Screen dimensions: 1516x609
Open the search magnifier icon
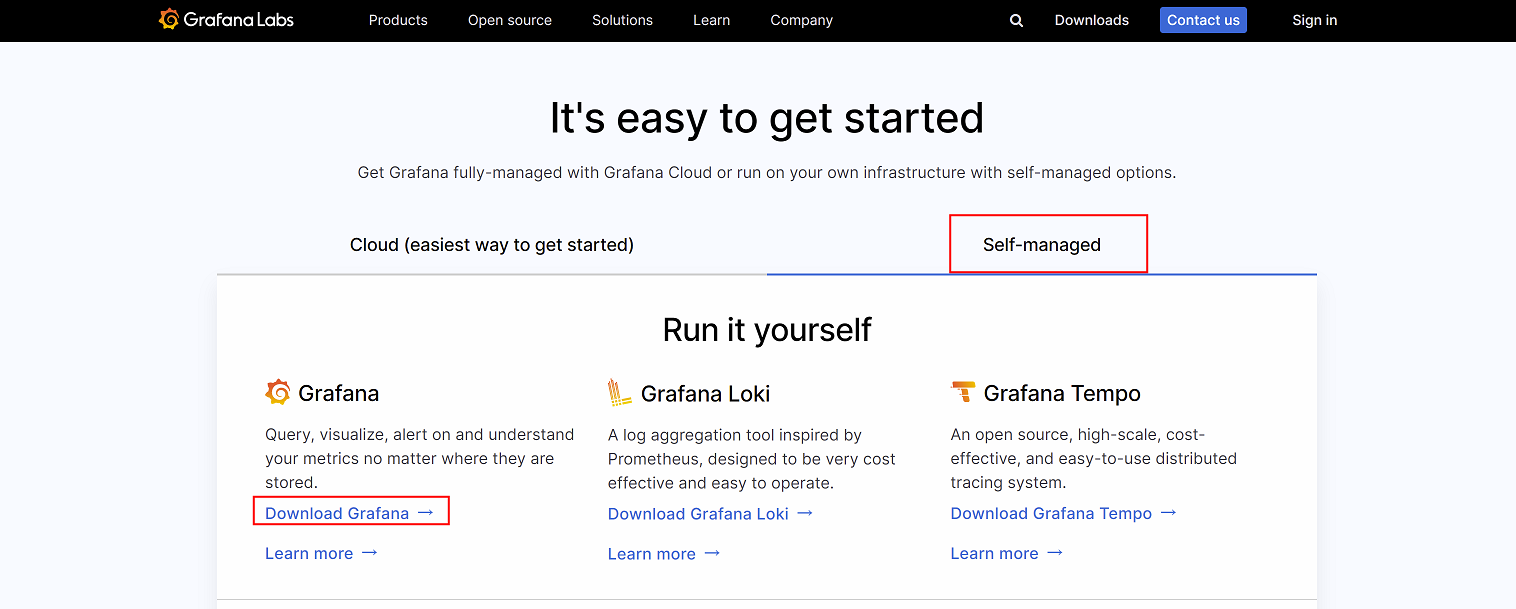click(1016, 20)
